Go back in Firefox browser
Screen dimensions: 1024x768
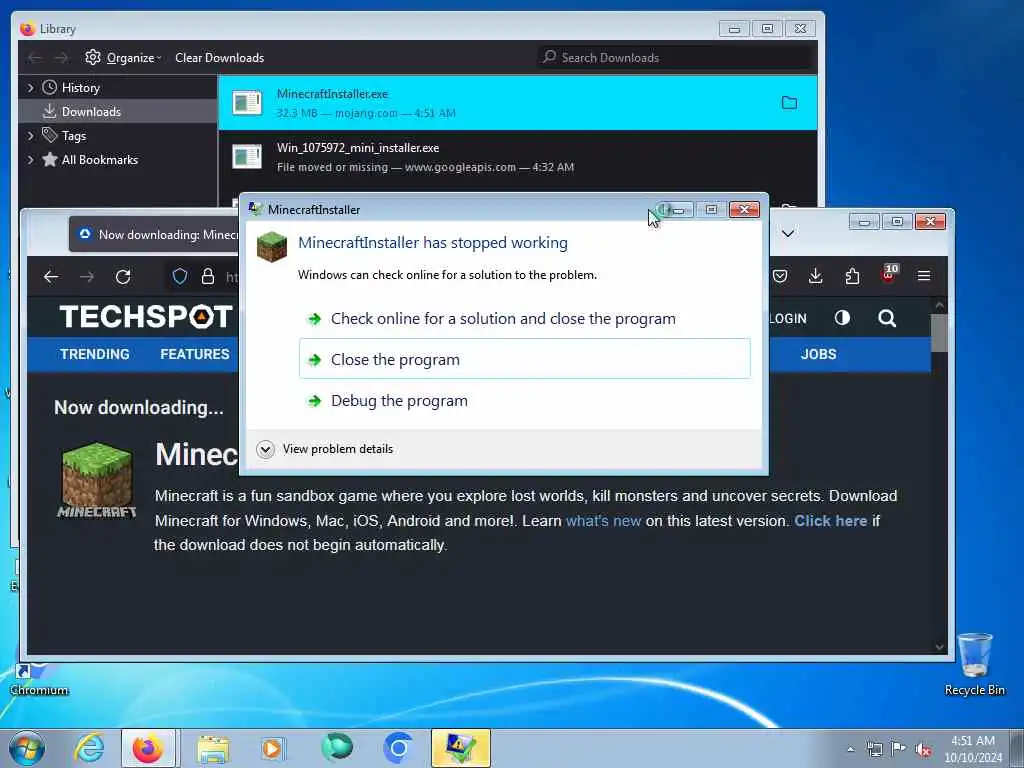pos(51,276)
